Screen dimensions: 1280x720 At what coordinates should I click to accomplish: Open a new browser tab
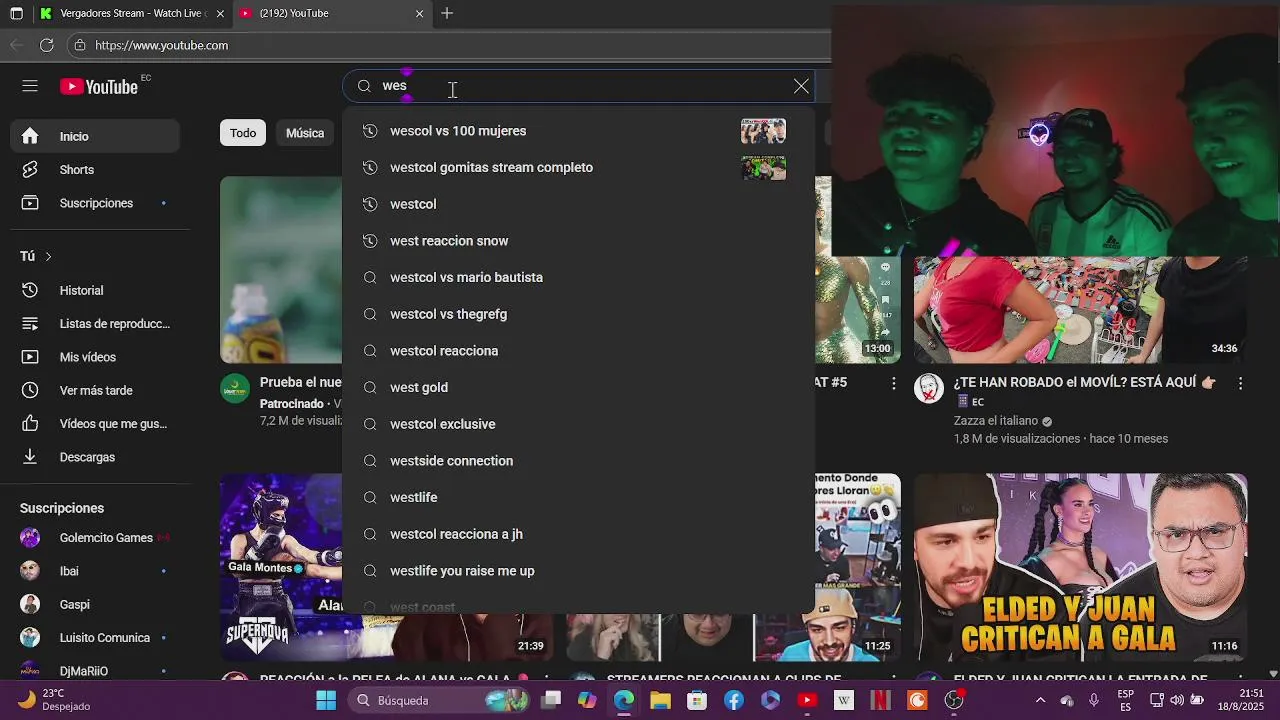coord(447,14)
